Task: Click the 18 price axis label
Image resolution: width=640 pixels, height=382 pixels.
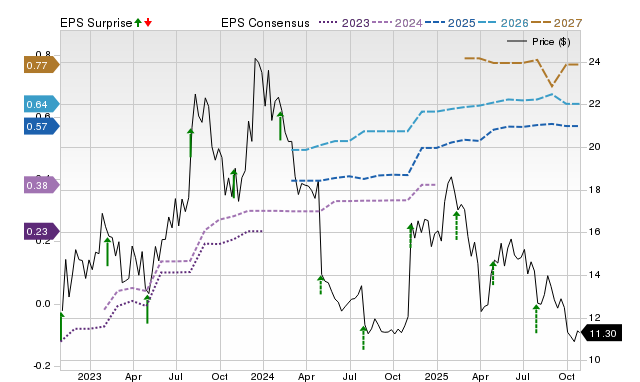Action: [594, 189]
